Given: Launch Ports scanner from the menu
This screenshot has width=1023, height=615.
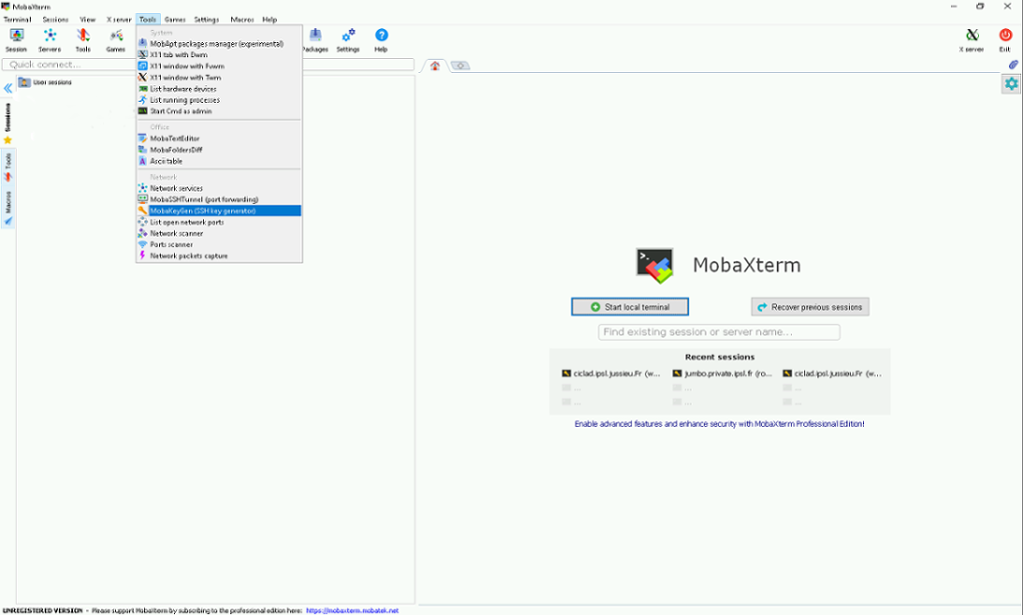Looking at the screenshot, I should point(219,245).
